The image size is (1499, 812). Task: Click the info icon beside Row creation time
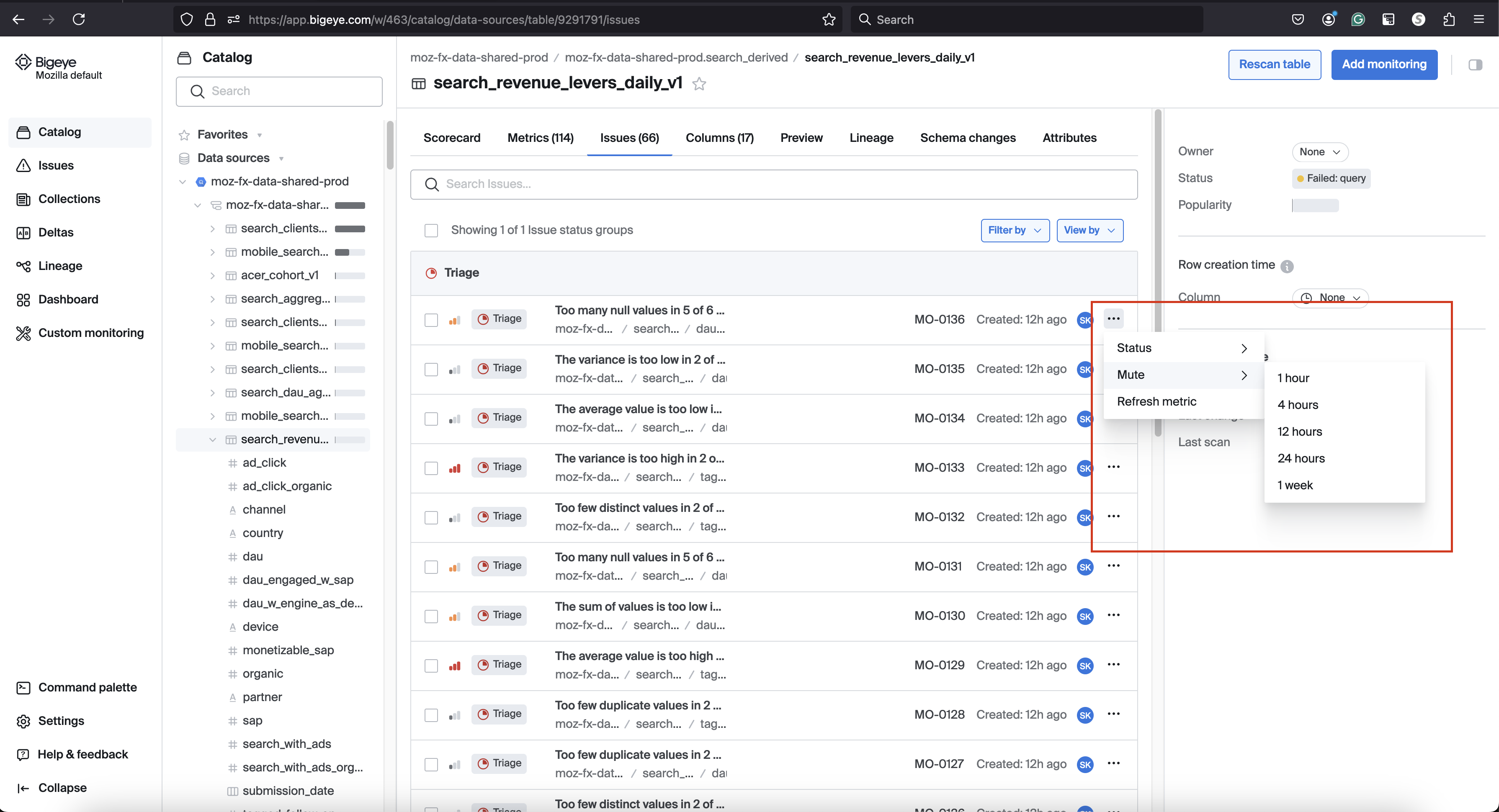click(x=1287, y=266)
